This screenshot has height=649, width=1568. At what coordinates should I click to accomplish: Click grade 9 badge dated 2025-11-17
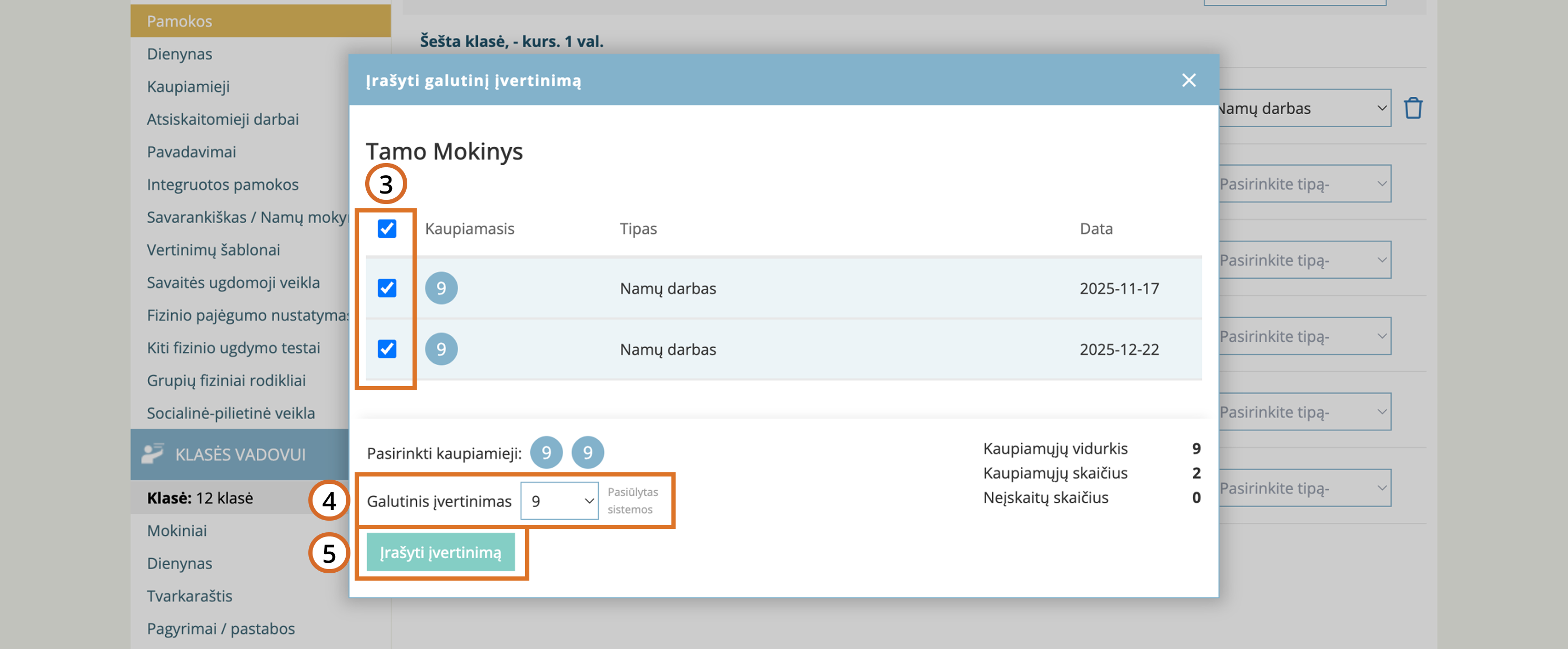[441, 288]
